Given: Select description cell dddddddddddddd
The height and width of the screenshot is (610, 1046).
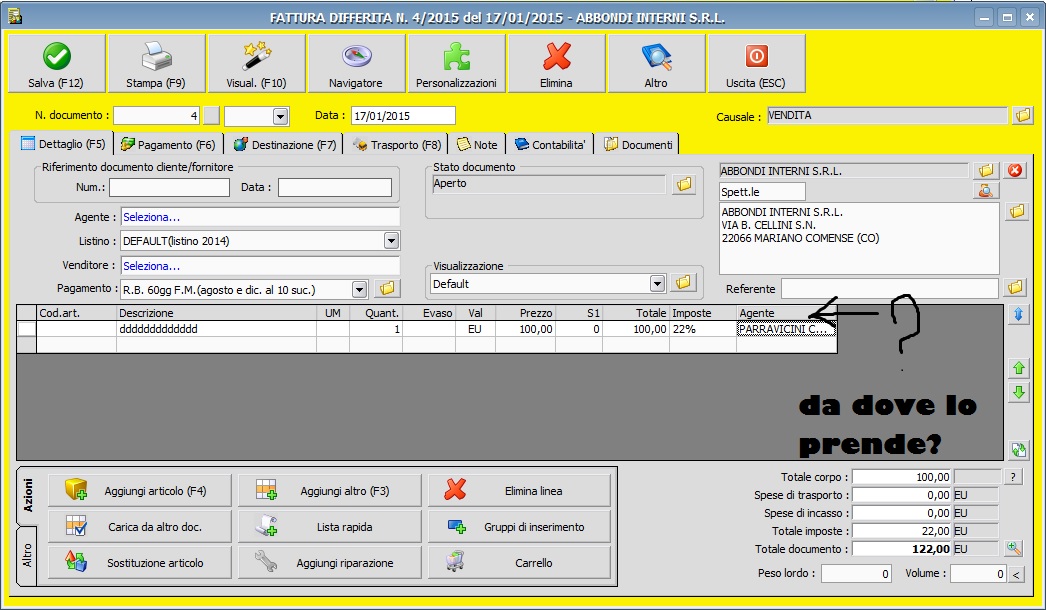Looking at the screenshot, I should pos(216,329).
